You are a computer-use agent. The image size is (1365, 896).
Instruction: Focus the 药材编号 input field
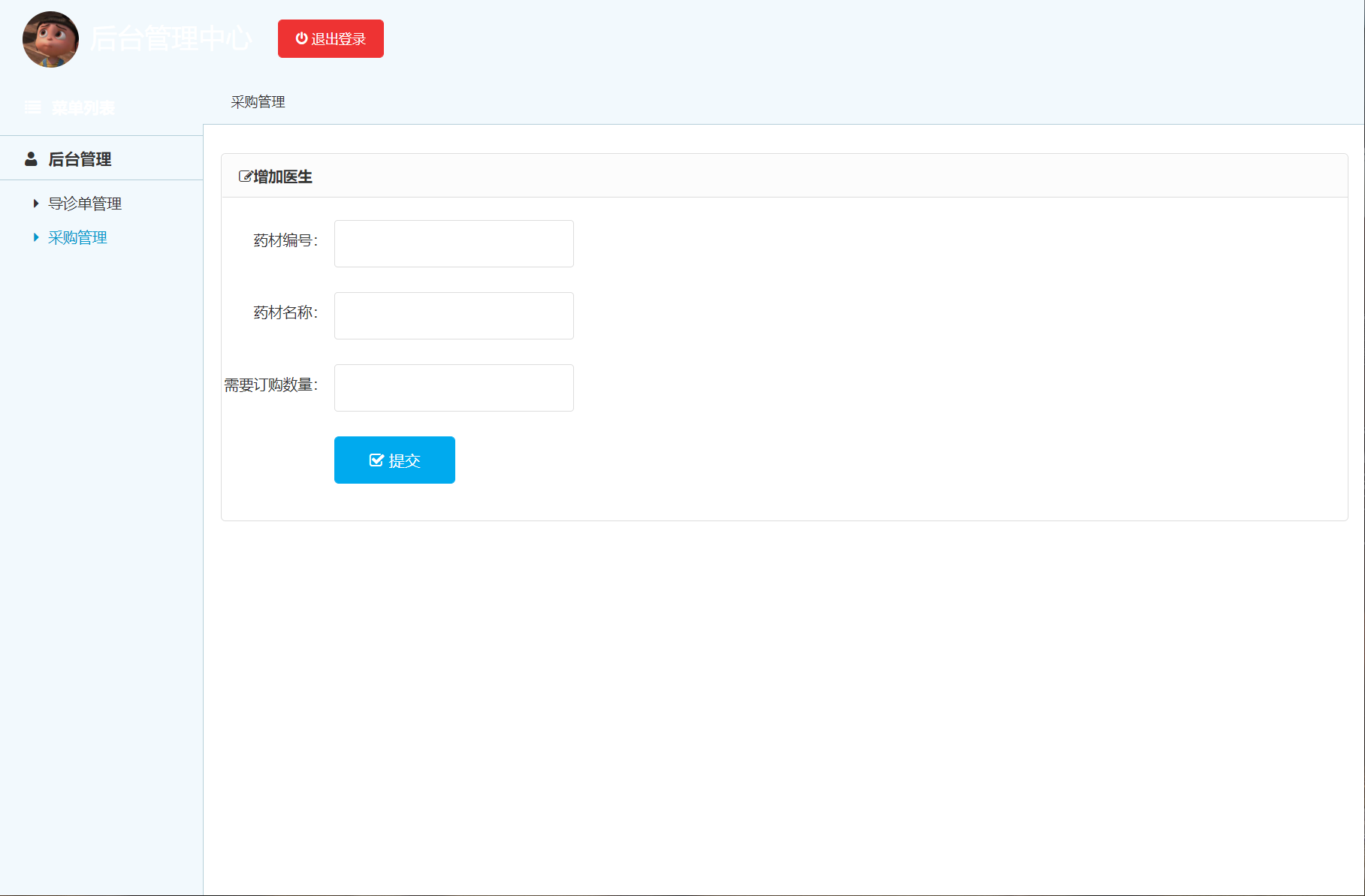click(454, 243)
